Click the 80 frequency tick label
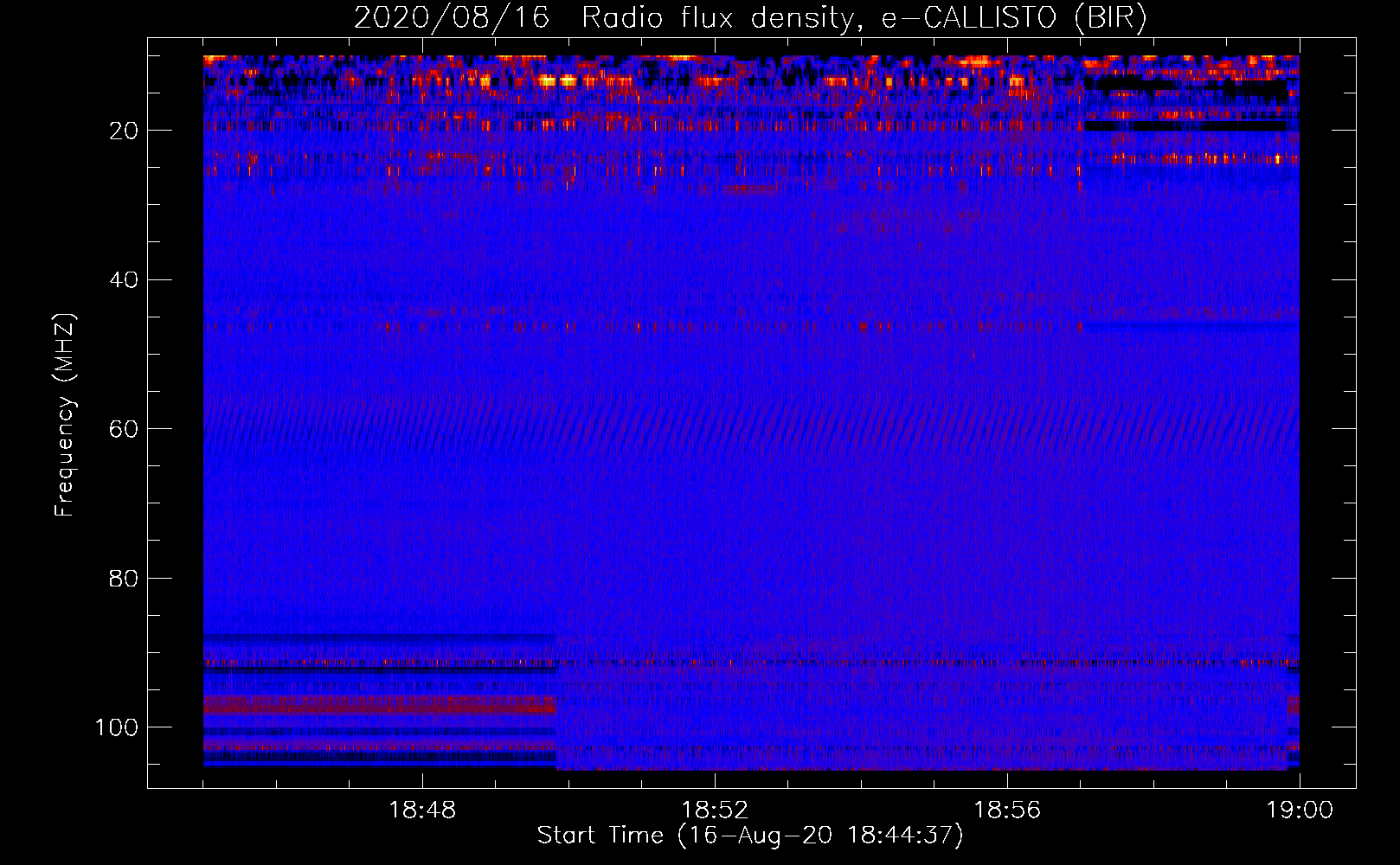1400x865 pixels. click(x=124, y=579)
